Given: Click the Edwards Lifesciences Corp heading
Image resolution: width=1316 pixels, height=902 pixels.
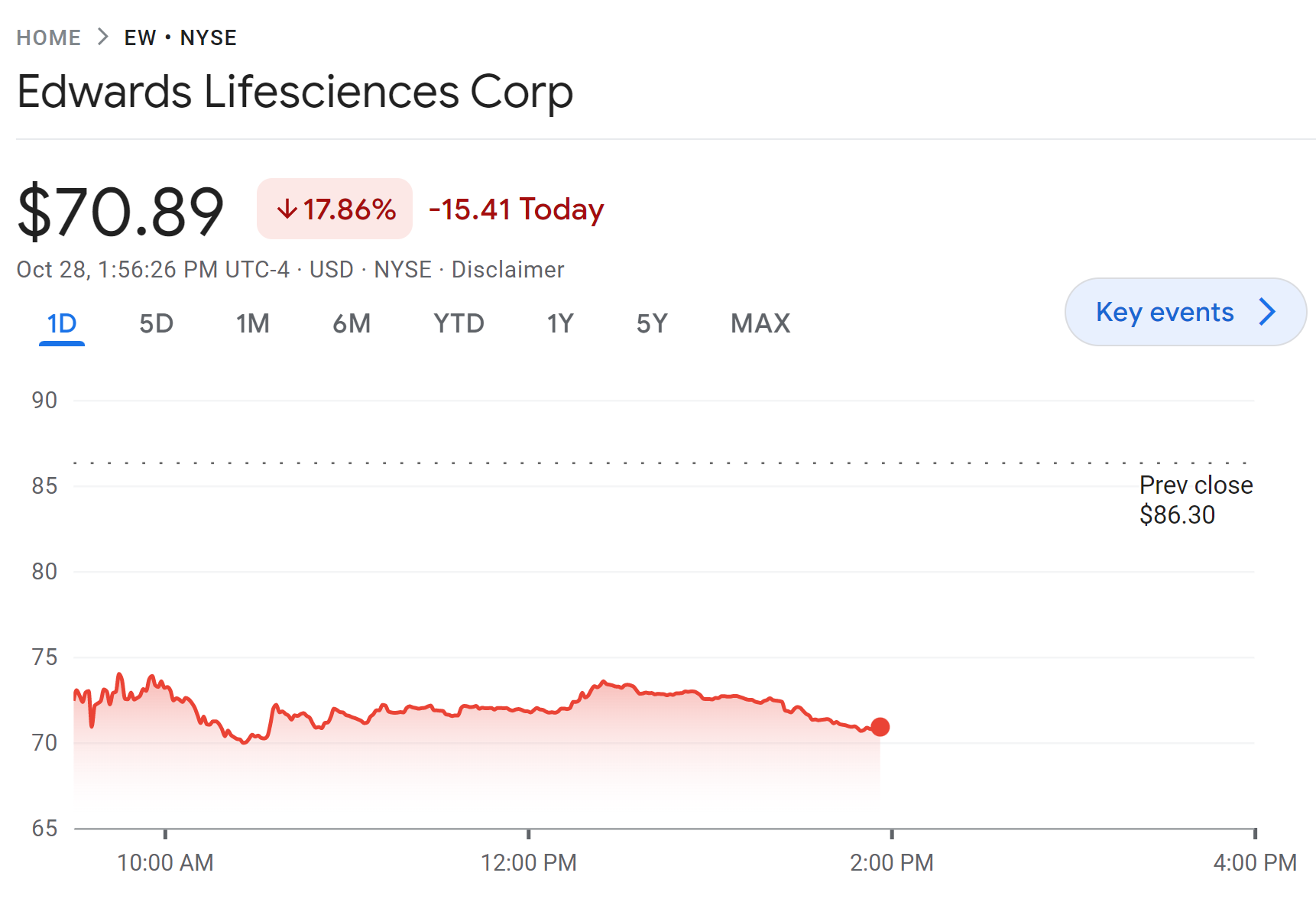Looking at the screenshot, I should pos(295,92).
